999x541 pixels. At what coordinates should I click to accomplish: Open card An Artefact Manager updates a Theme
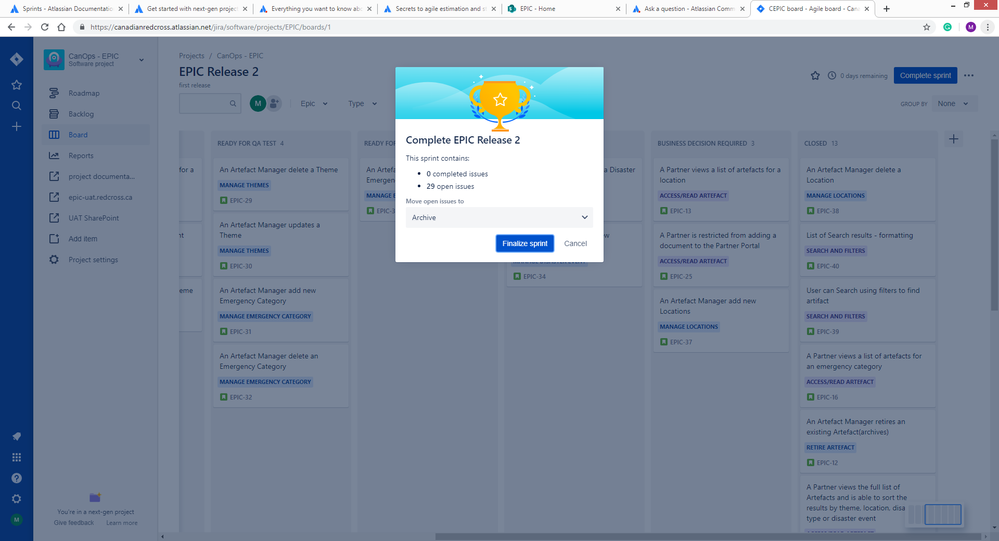(x=281, y=245)
